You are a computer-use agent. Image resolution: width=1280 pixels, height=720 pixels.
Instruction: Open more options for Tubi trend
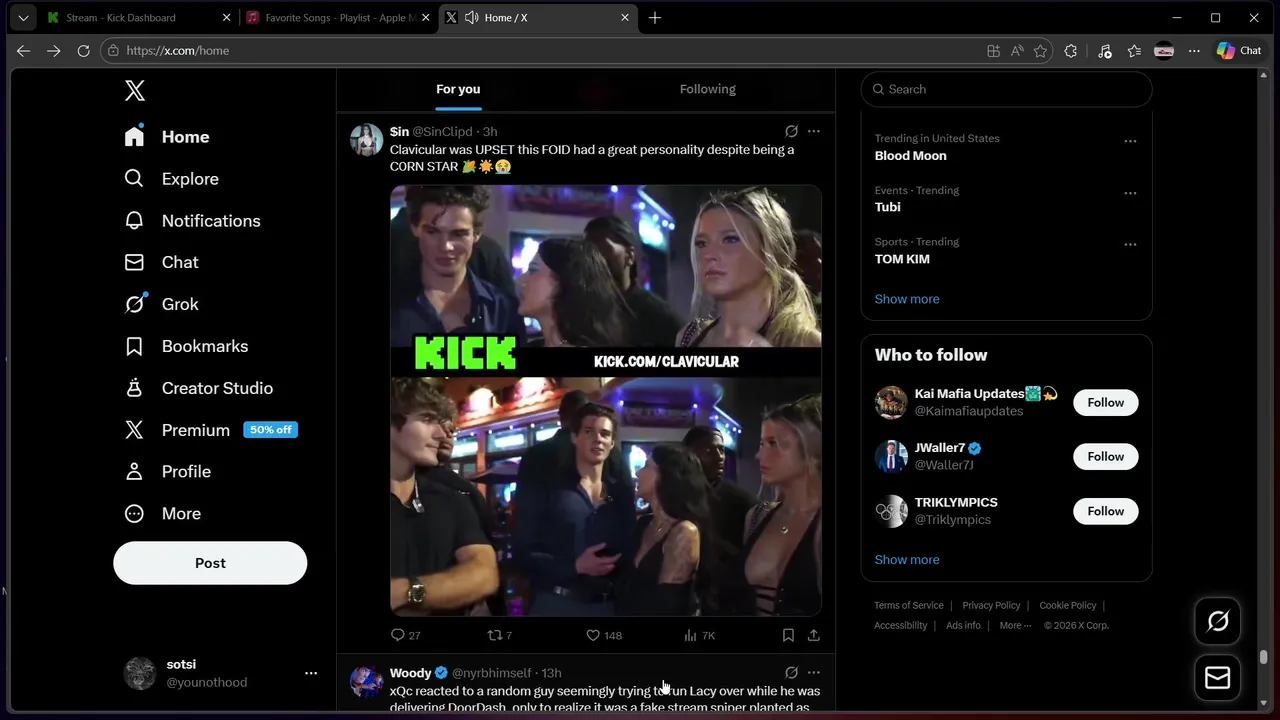pos(1130,193)
